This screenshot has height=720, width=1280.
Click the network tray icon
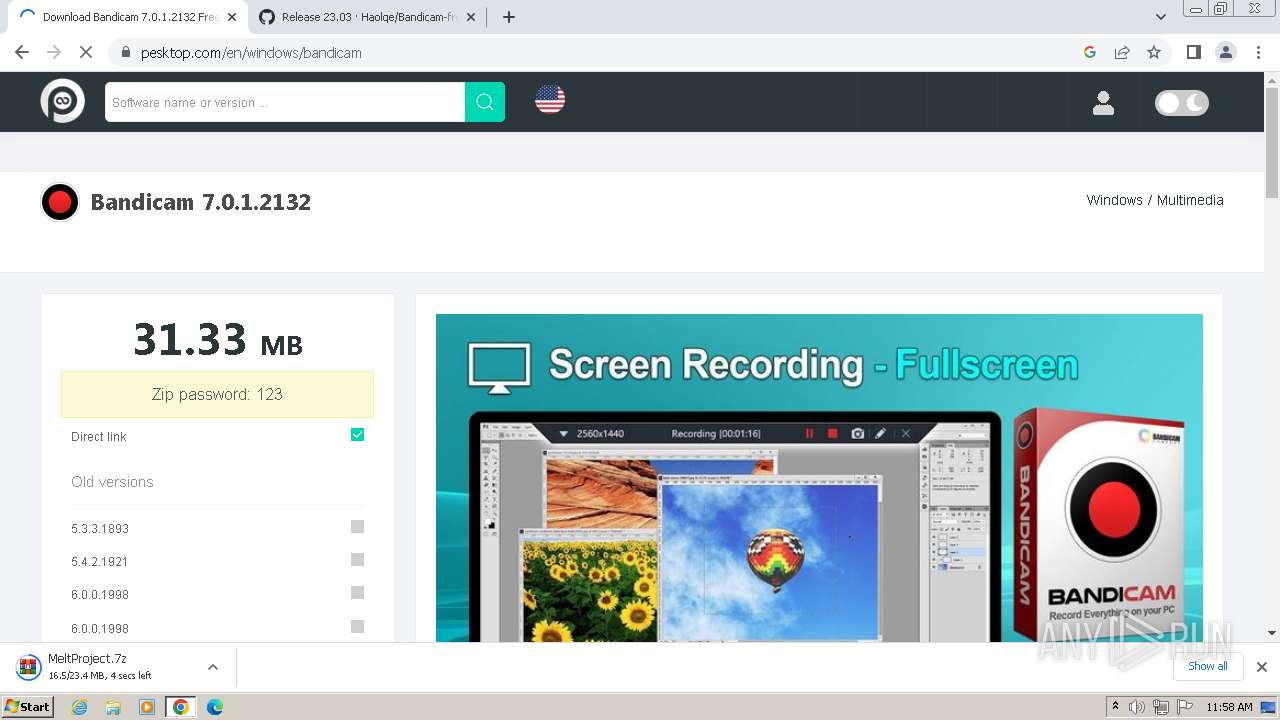point(1161,707)
